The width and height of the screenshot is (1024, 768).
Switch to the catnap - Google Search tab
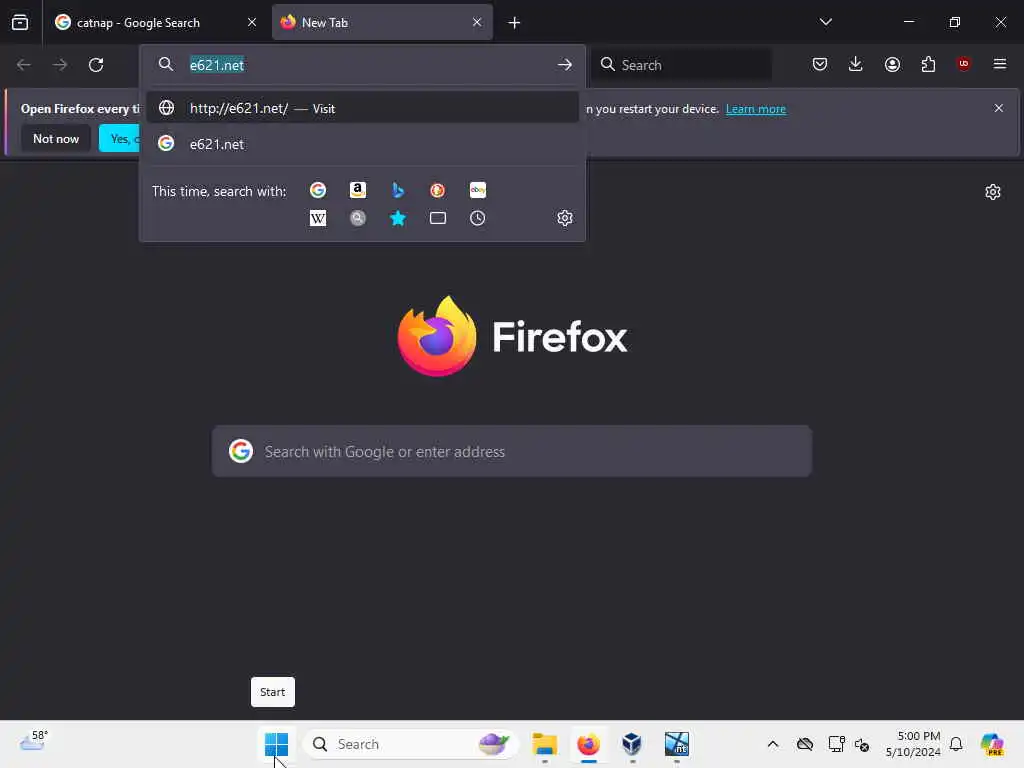pos(155,23)
